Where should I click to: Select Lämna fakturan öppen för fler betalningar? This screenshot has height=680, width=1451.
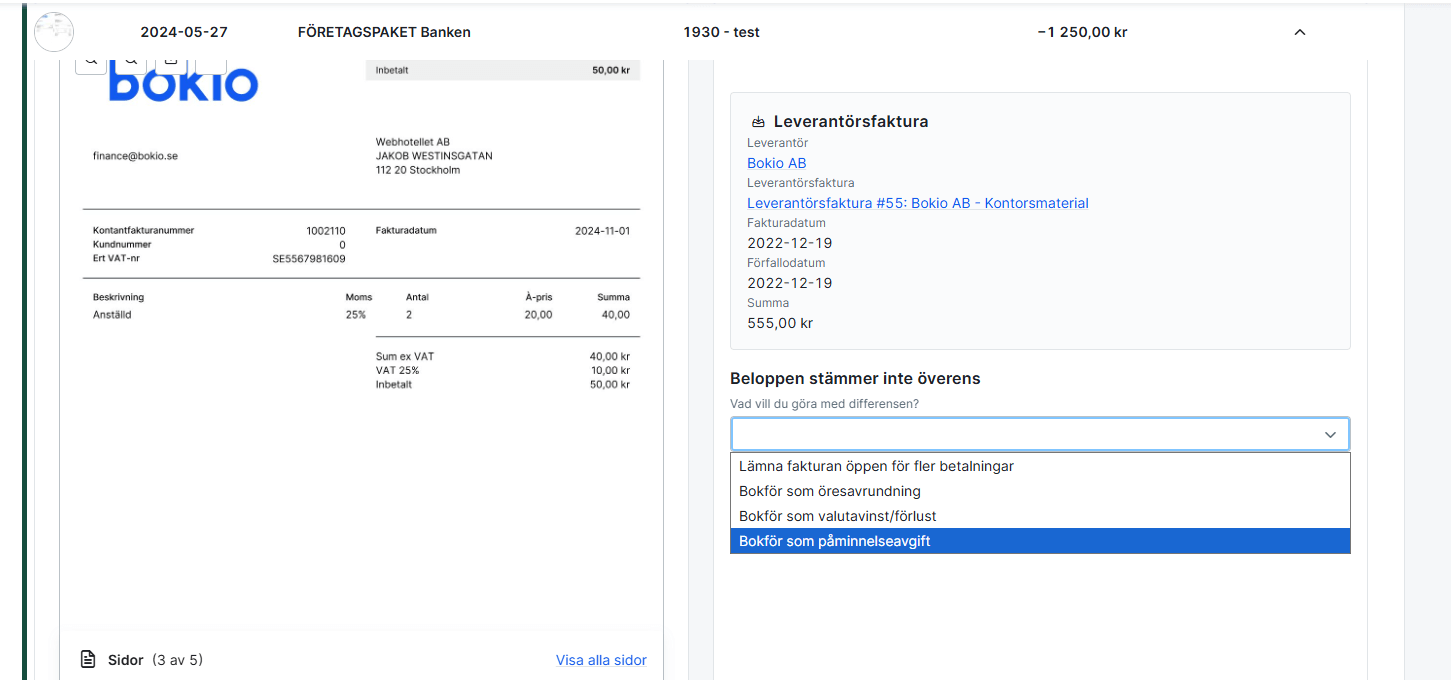coord(876,466)
